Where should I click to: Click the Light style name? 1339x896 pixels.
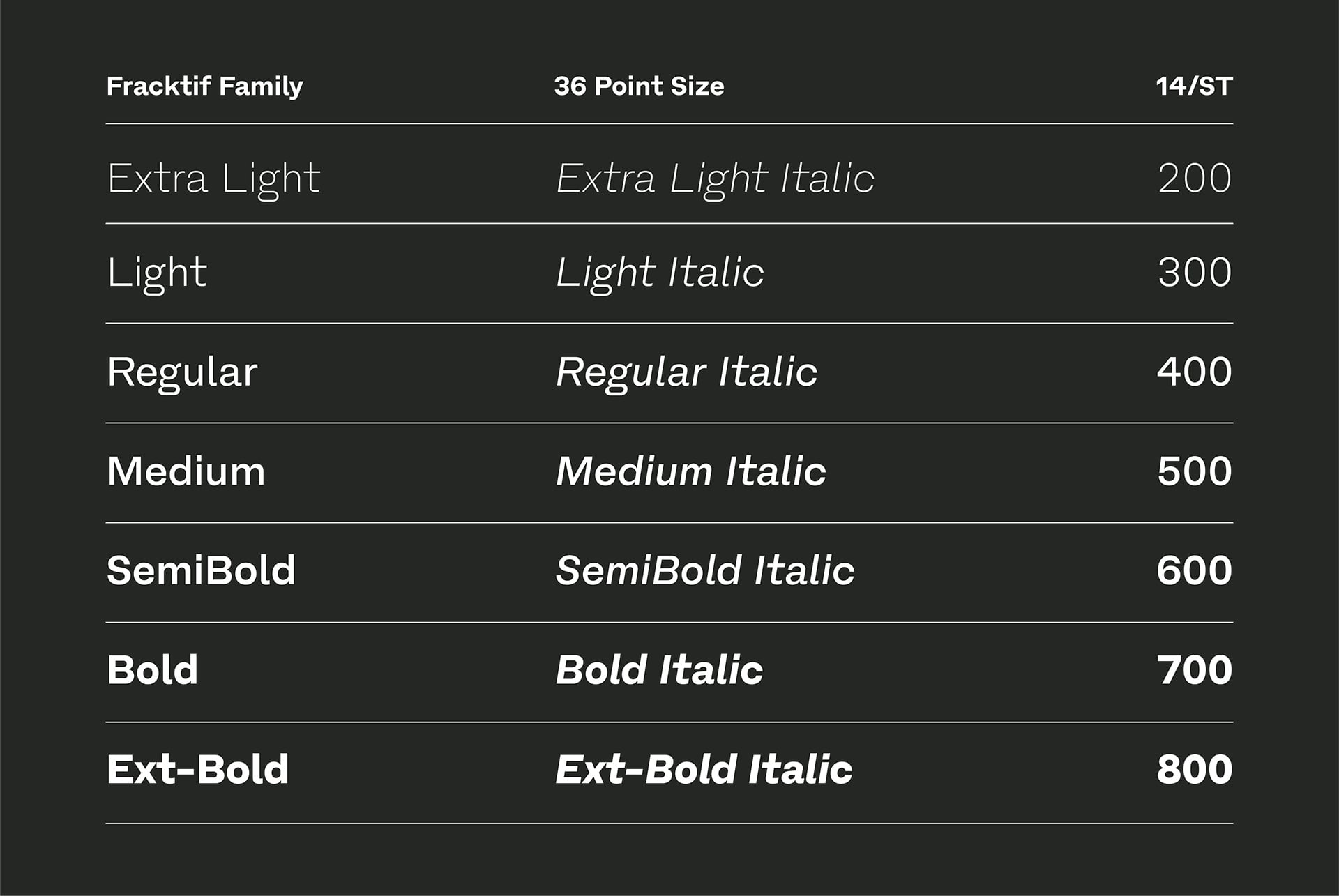[157, 273]
